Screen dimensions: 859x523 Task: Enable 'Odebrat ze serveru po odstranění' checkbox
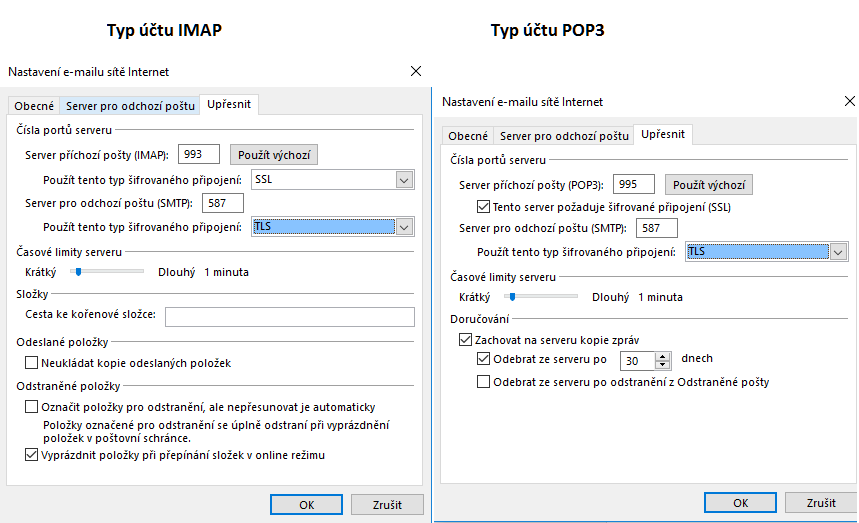485,381
